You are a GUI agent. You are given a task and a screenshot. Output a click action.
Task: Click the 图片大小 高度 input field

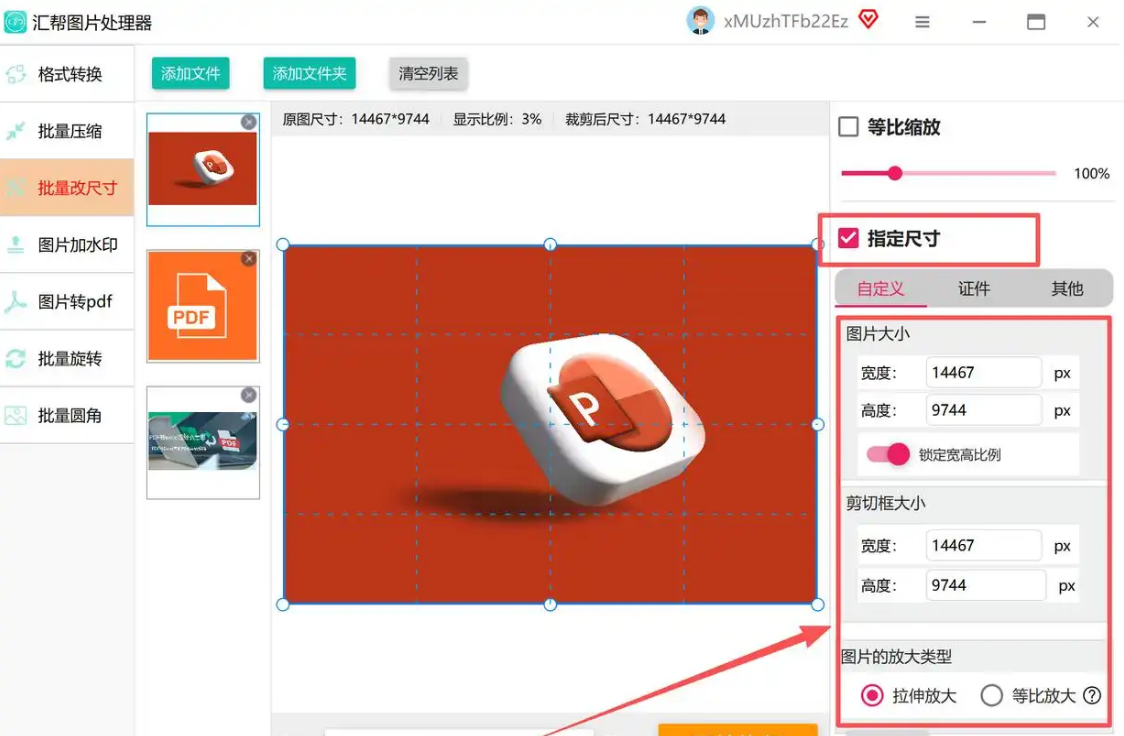point(984,410)
